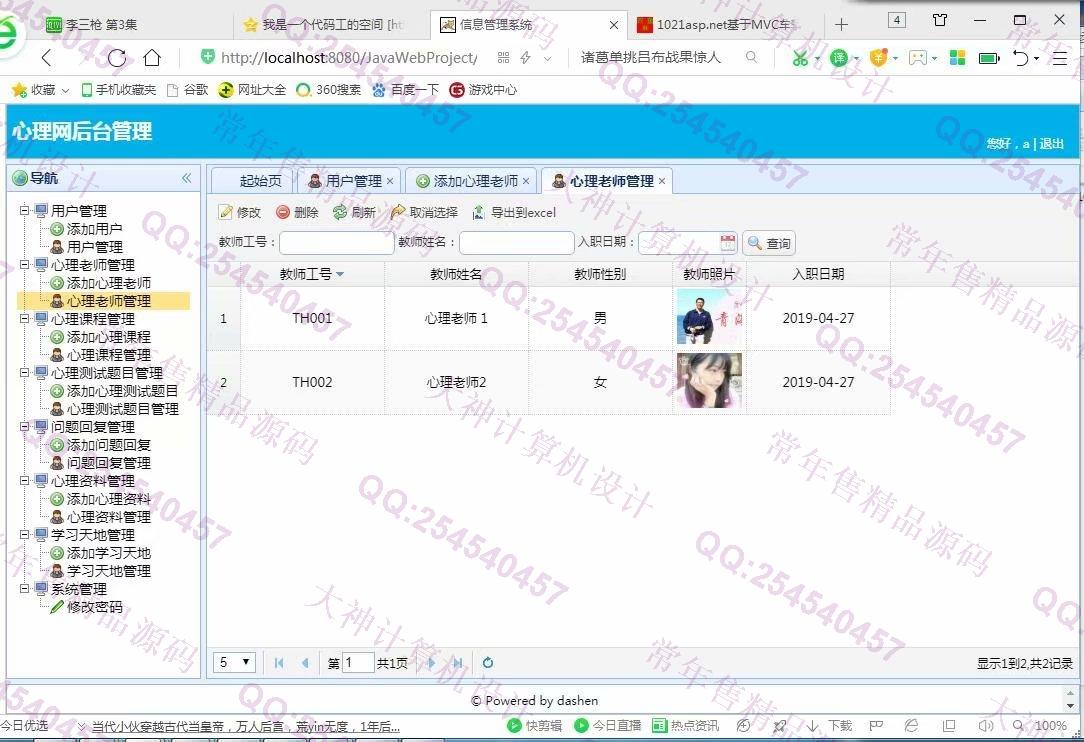Switch to the 起始页 tab
Viewport: 1084px width, 742px height.
click(x=261, y=181)
